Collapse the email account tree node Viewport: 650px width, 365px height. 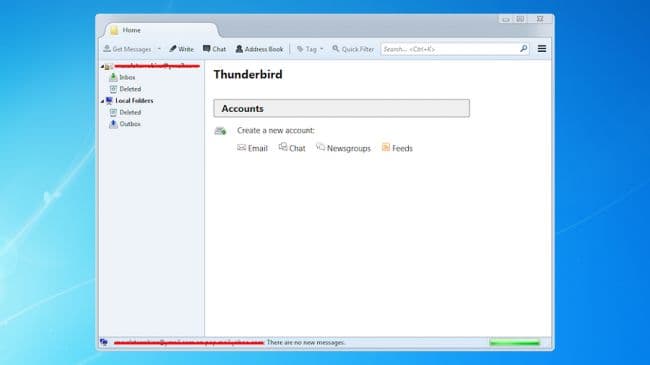point(102,66)
